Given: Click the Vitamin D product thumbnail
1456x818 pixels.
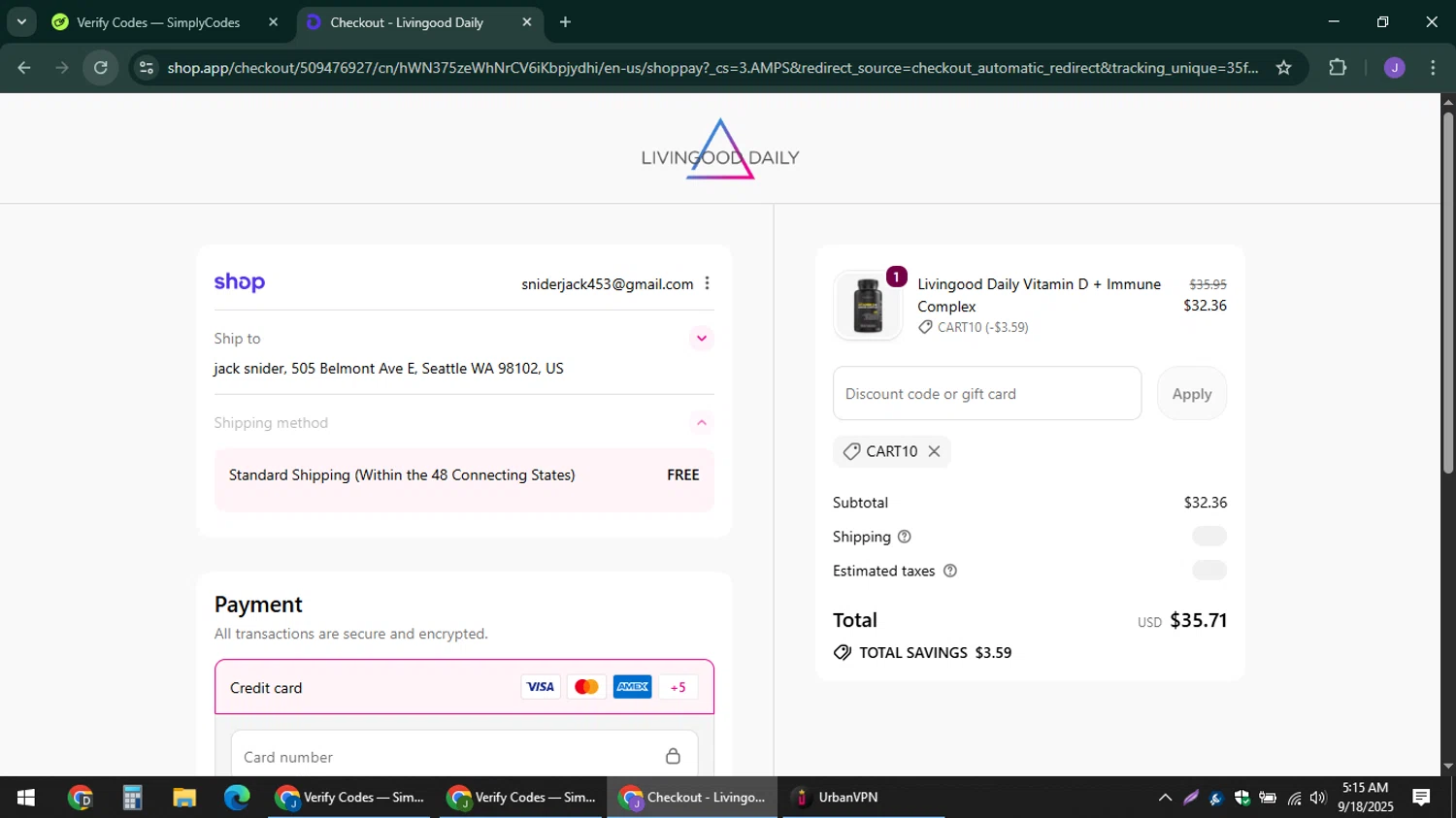Looking at the screenshot, I should coord(868,305).
